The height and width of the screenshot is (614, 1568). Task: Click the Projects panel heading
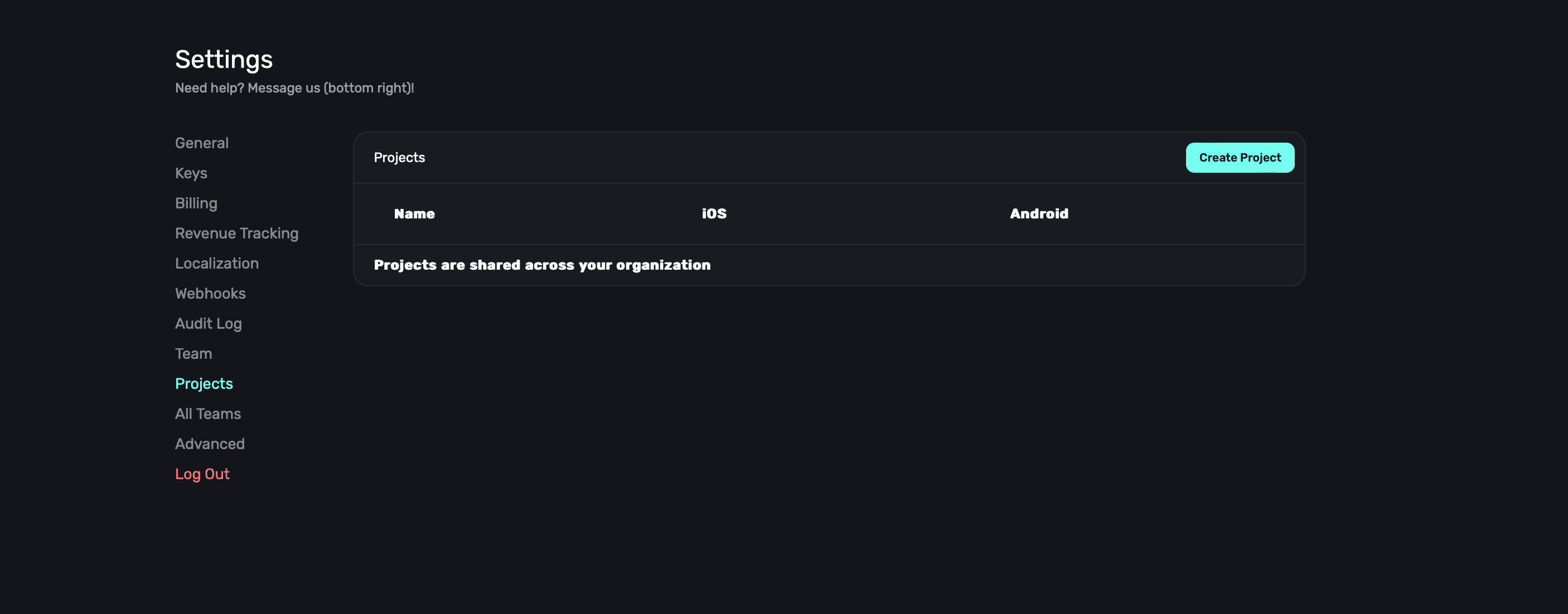399,158
